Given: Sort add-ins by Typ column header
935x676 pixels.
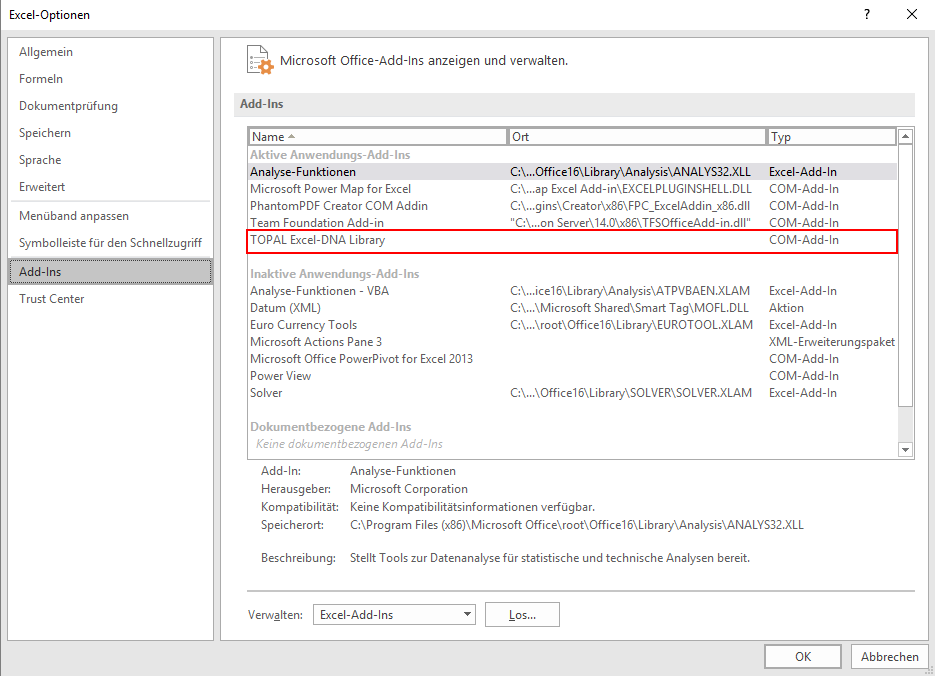Looking at the screenshot, I should click(x=830, y=137).
